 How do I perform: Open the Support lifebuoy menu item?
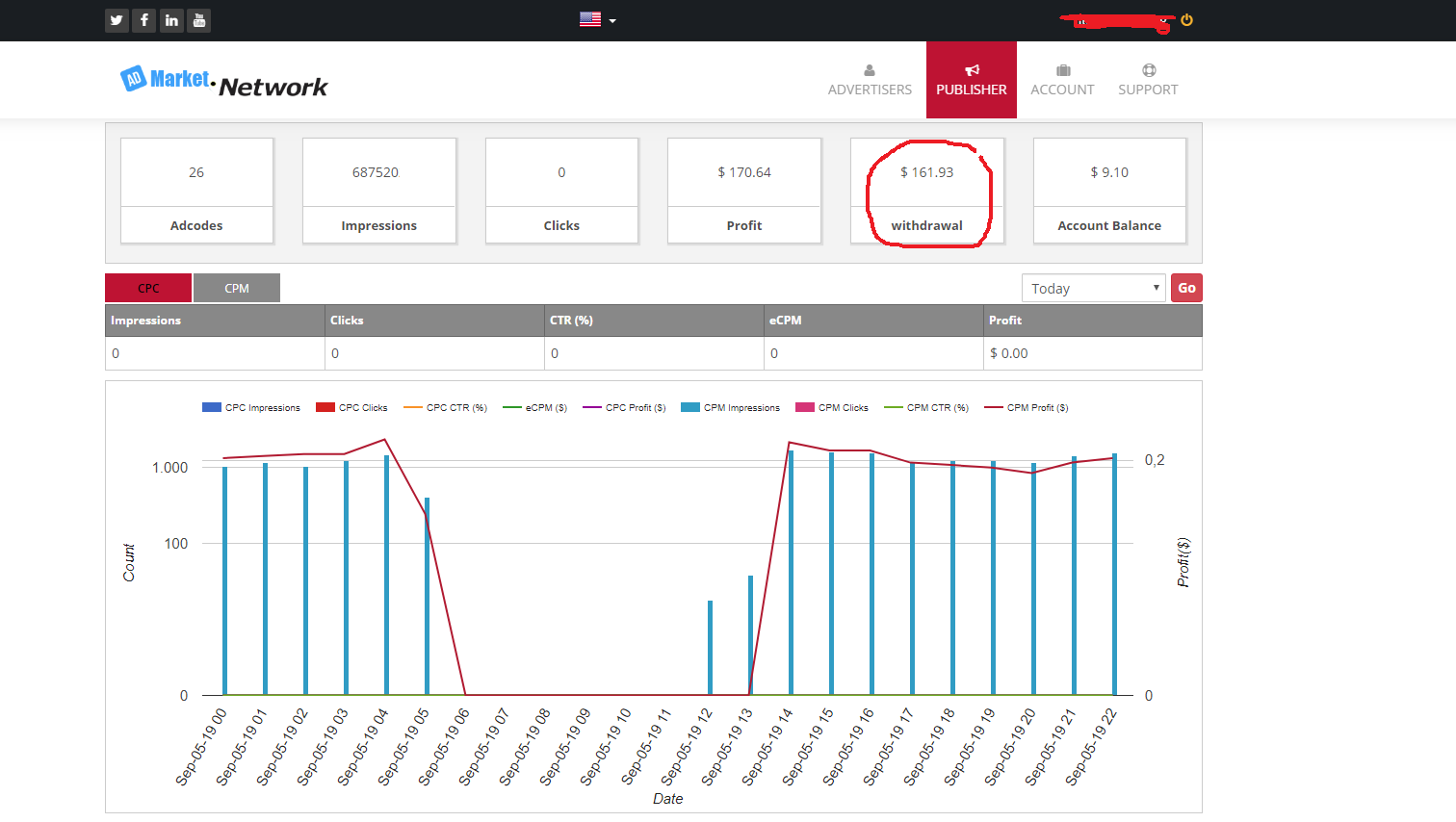point(1148,80)
